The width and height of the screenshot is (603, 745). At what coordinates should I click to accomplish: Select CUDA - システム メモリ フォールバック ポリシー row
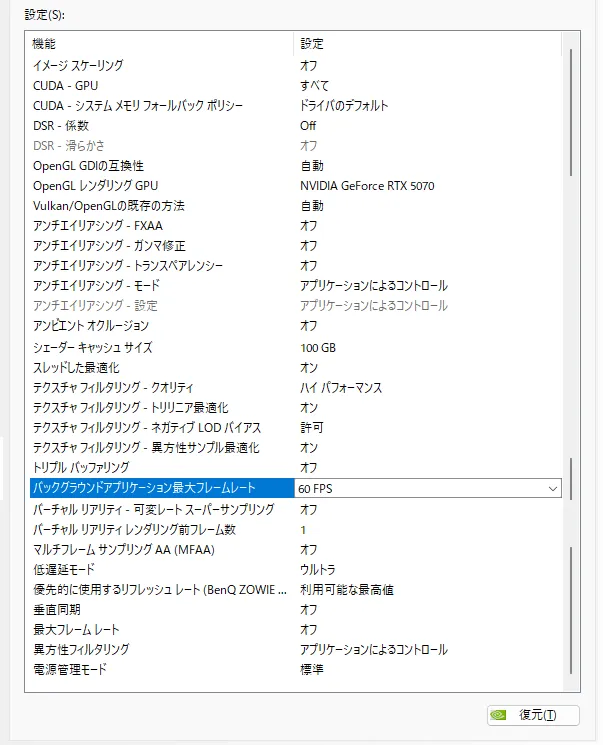pyautogui.click(x=296, y=105)
